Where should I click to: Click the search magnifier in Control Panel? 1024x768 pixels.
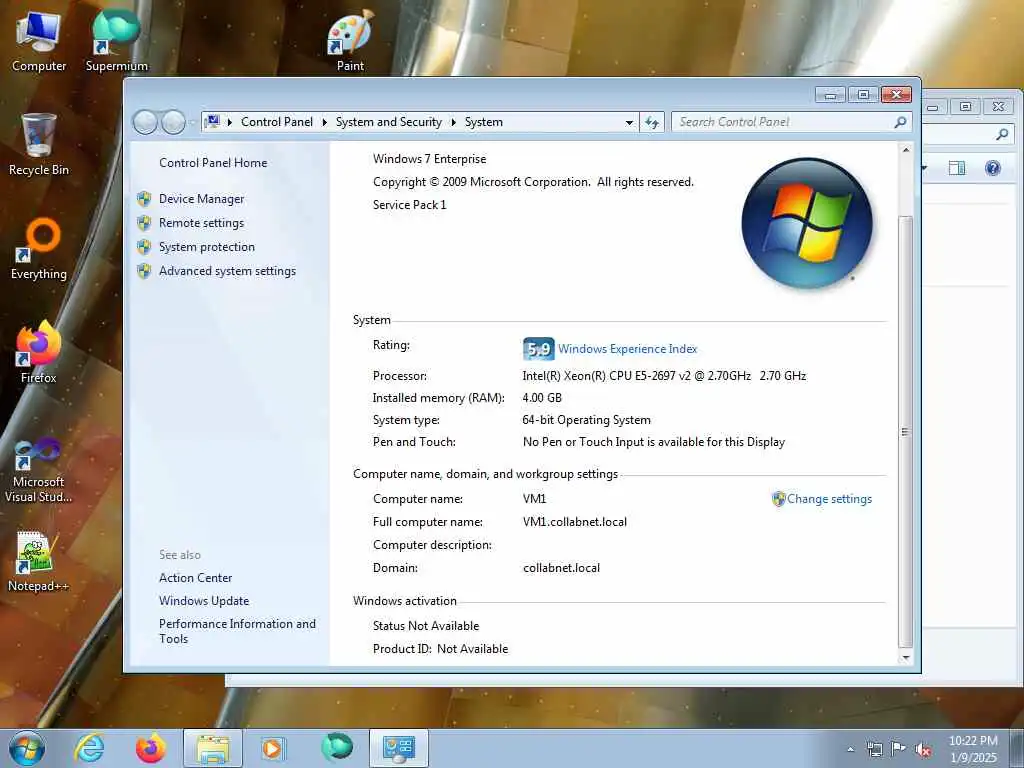(x=900, y=122)
